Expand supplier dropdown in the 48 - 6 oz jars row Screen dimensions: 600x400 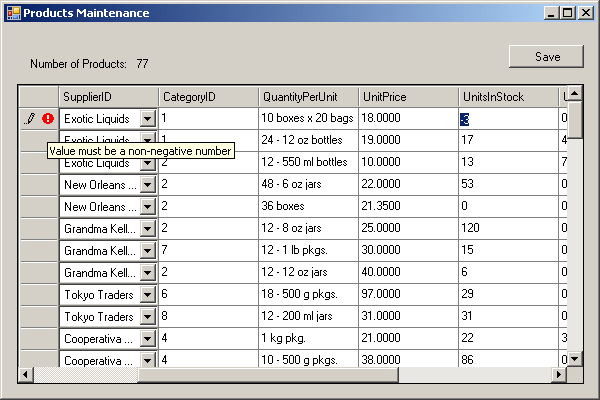click(148, 184)
